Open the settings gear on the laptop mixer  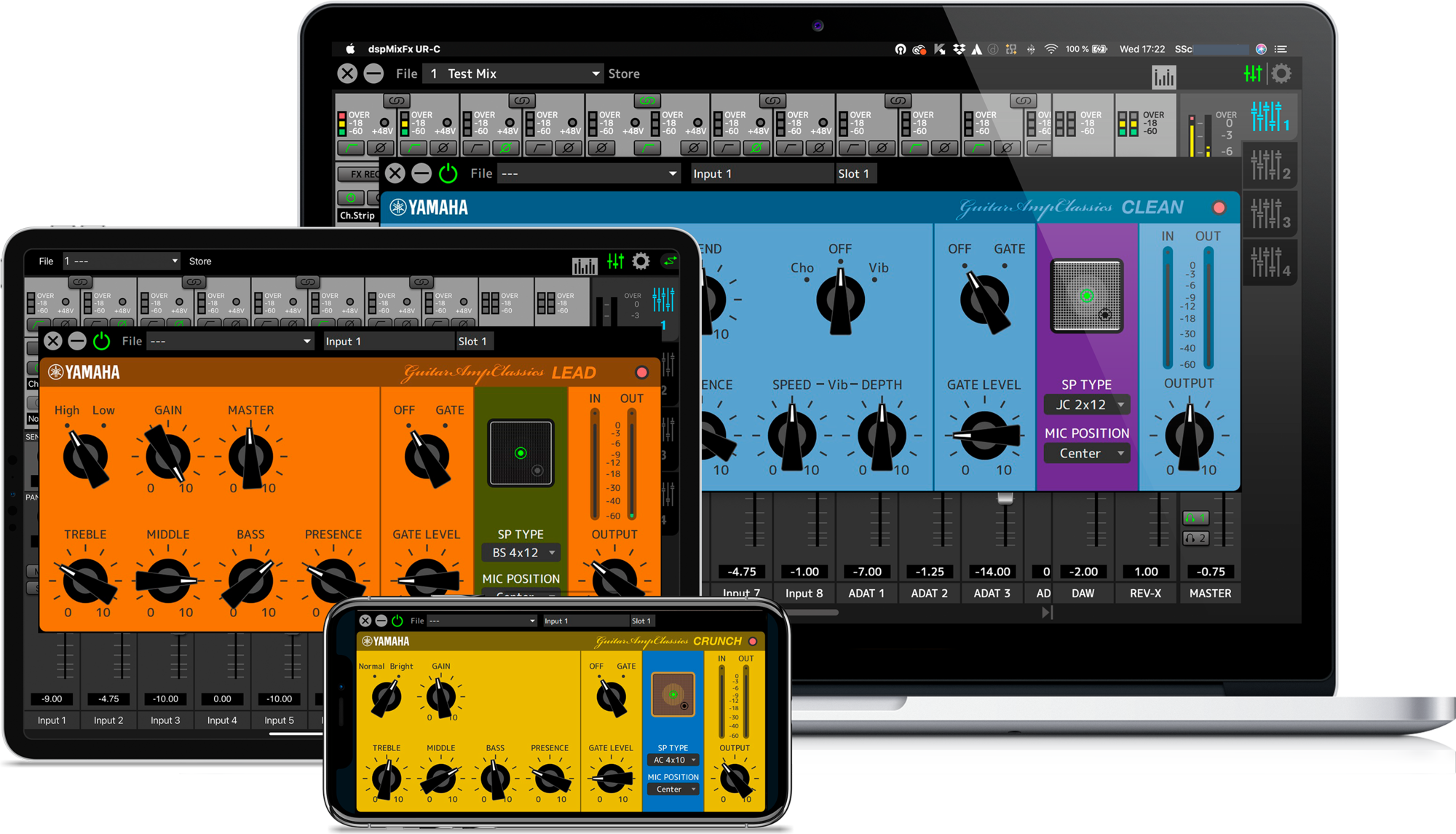point(1281,74)
